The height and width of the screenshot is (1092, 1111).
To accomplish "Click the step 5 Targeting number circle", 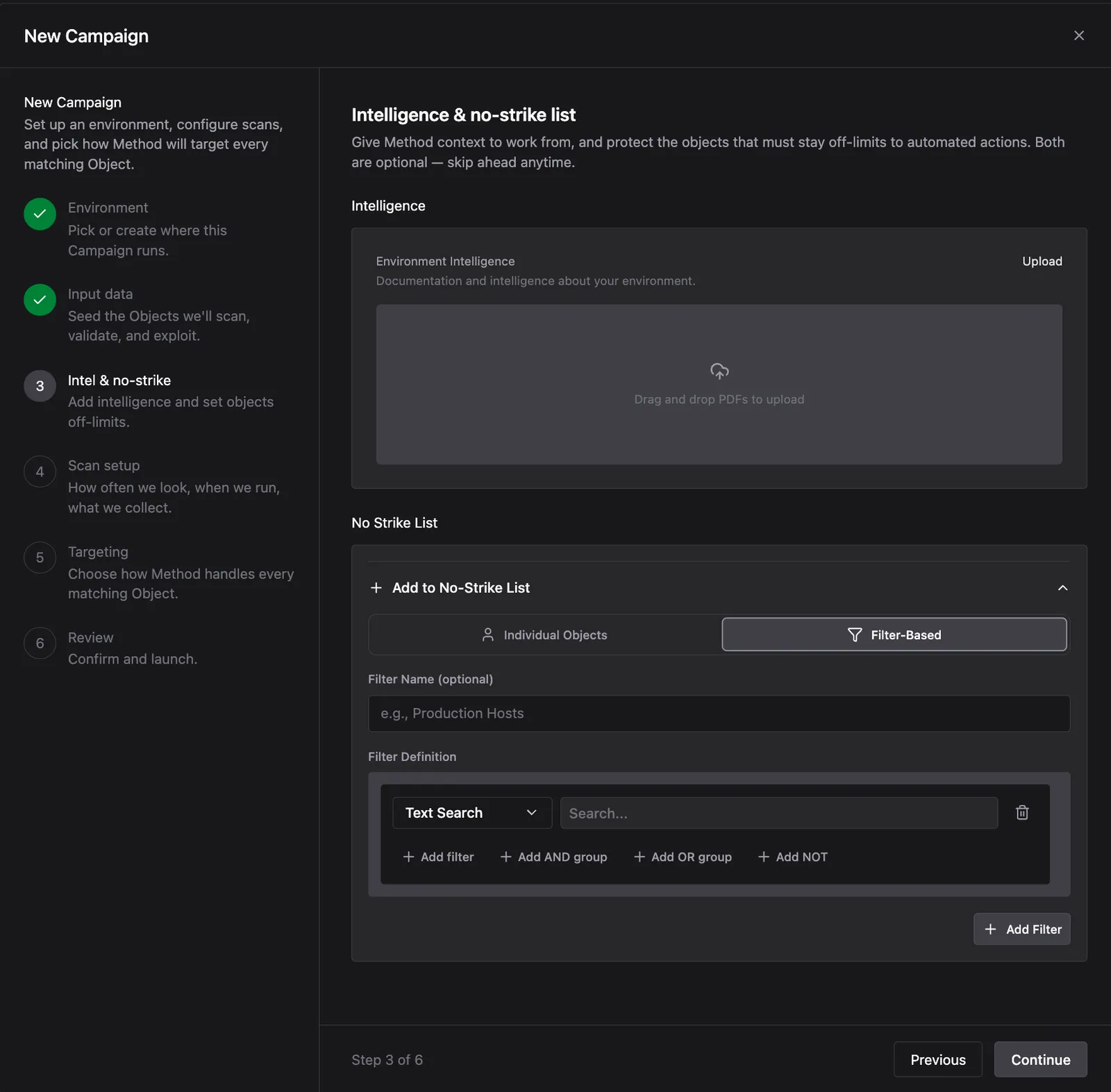I will pyautogui.click(x=40, y=557).
